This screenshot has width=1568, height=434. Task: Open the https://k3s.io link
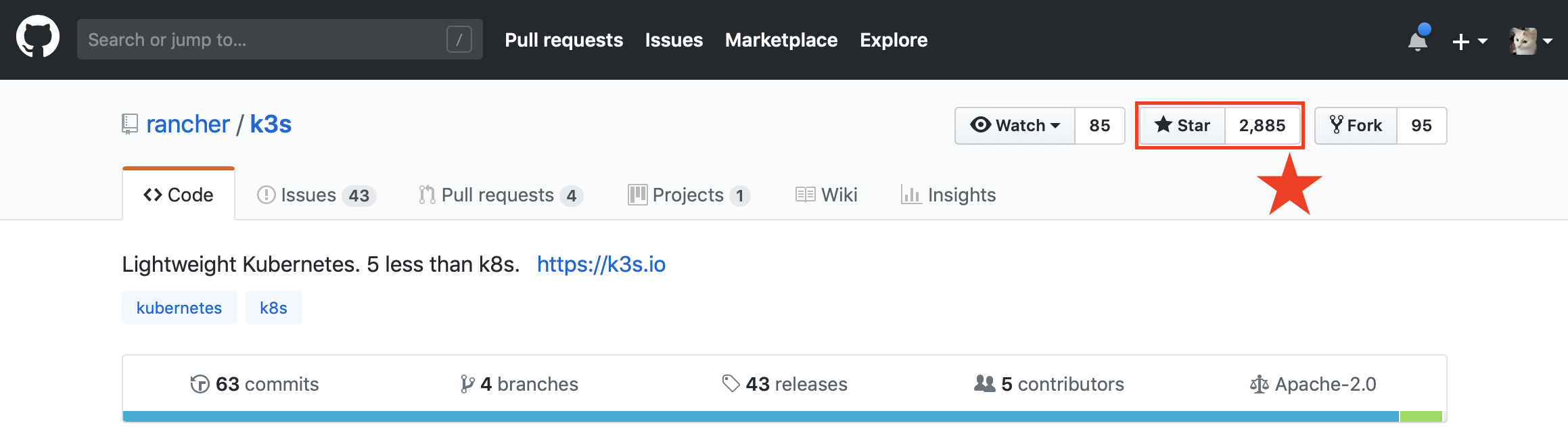(601, 264)
